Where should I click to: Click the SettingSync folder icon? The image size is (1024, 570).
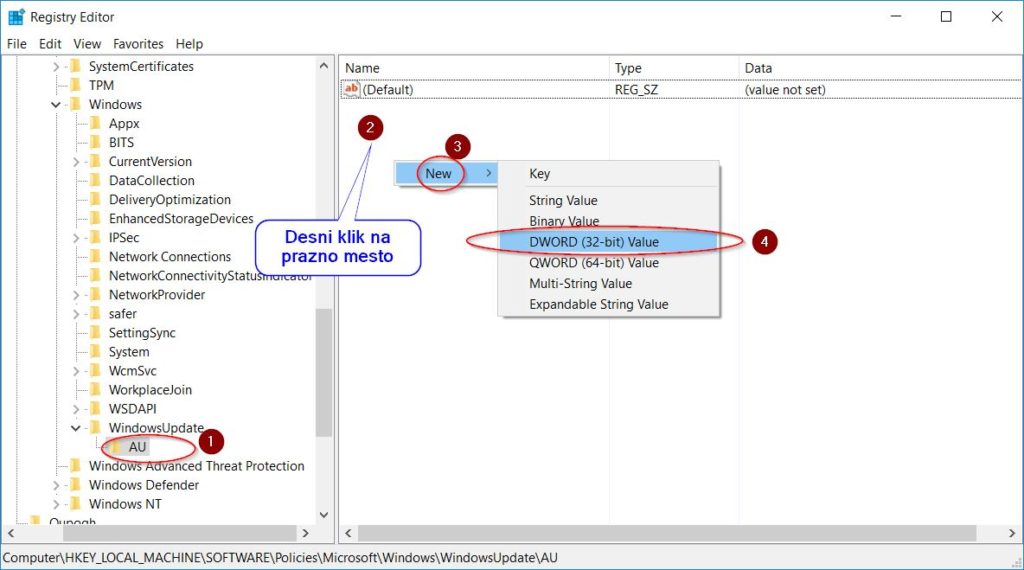[x=96, y=333]
